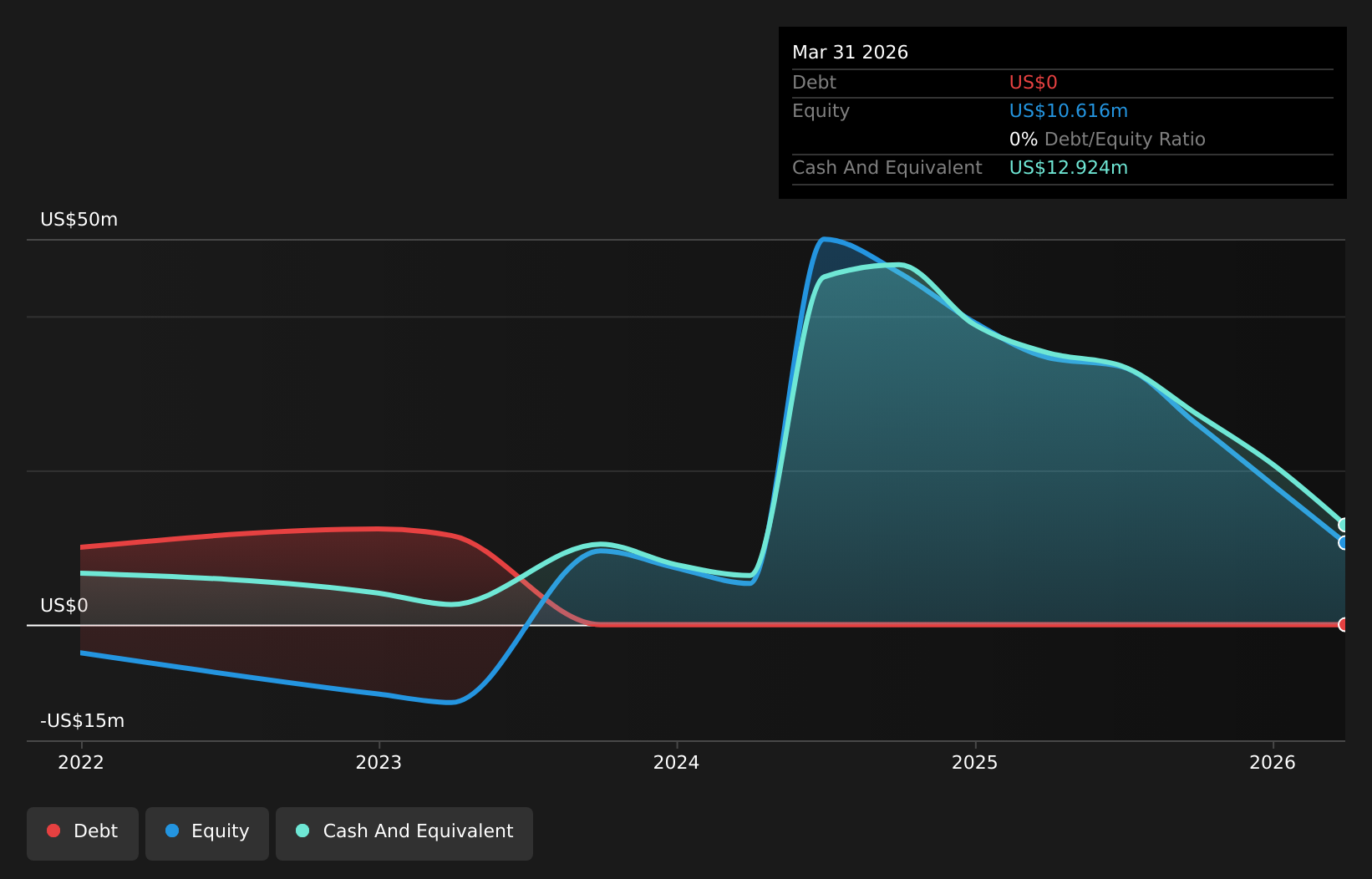Click the red Debt legend dot

(53, 831)
